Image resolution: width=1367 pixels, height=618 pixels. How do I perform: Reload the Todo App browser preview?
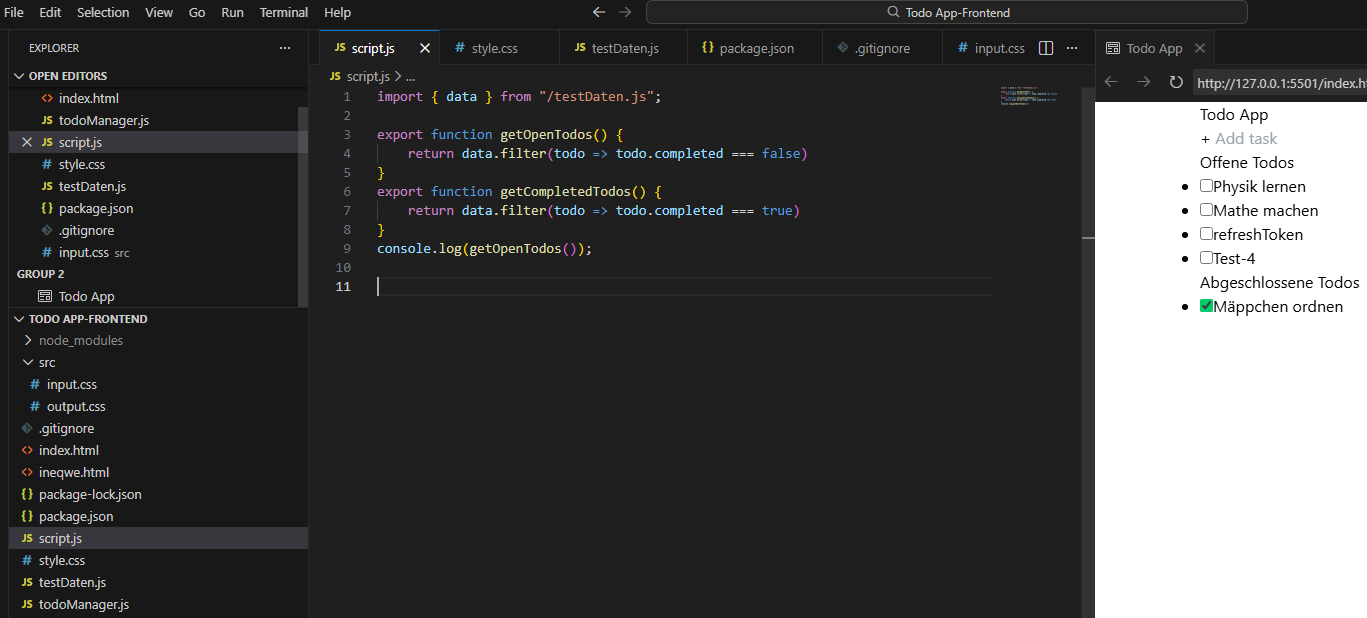pos(1176,82)
